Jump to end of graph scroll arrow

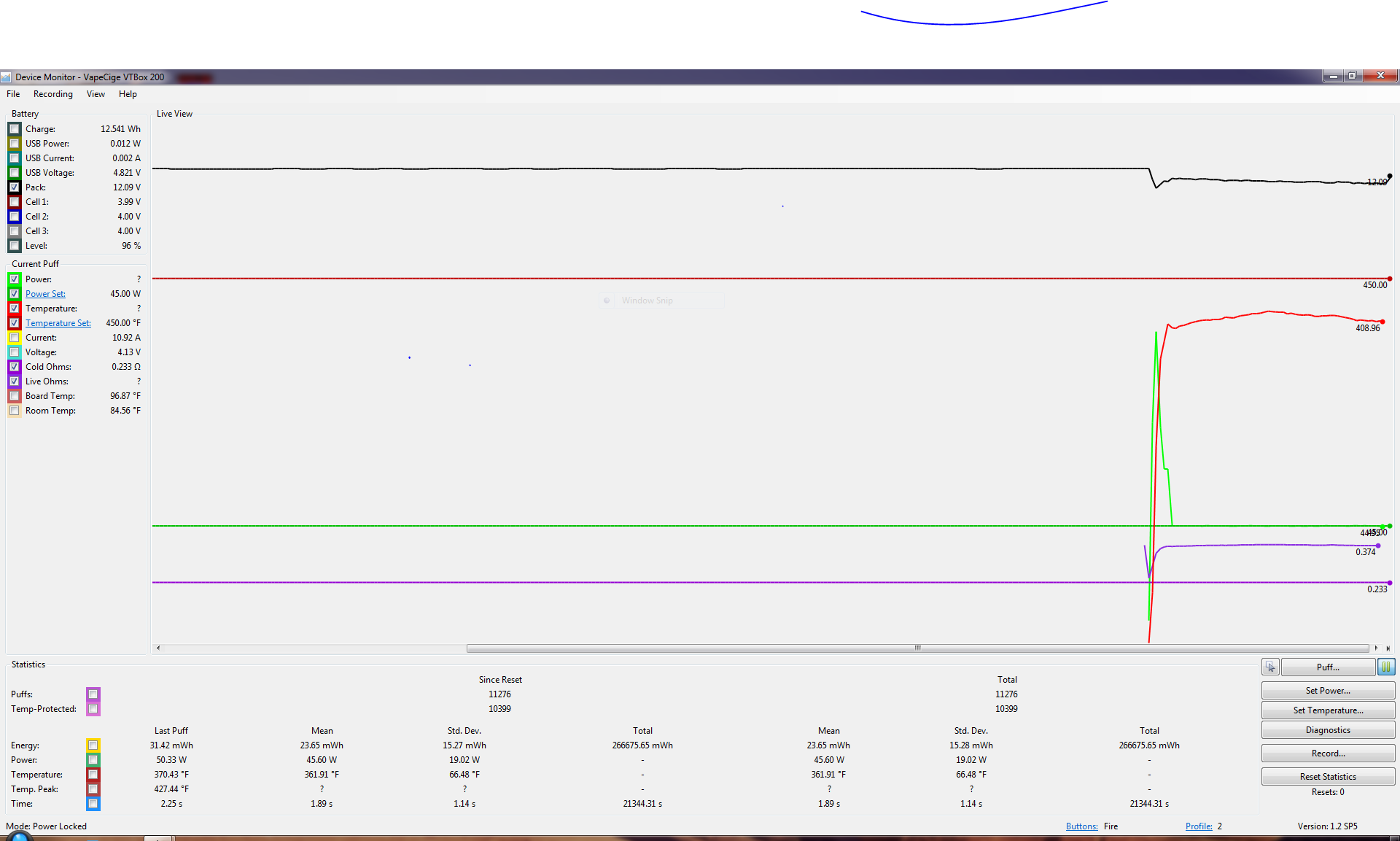(x=1388, y=648)
